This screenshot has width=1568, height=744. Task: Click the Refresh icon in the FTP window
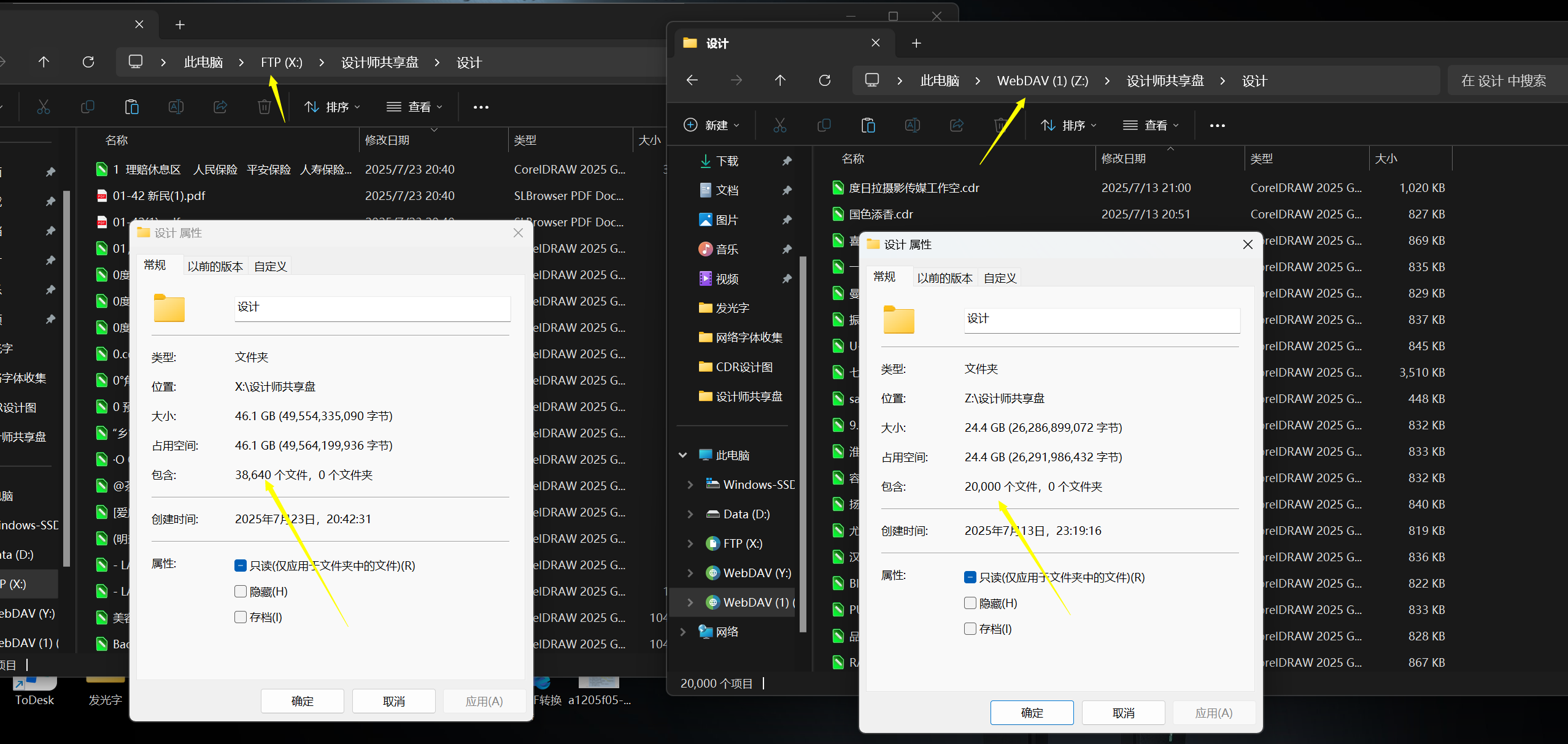pos(88,62)
